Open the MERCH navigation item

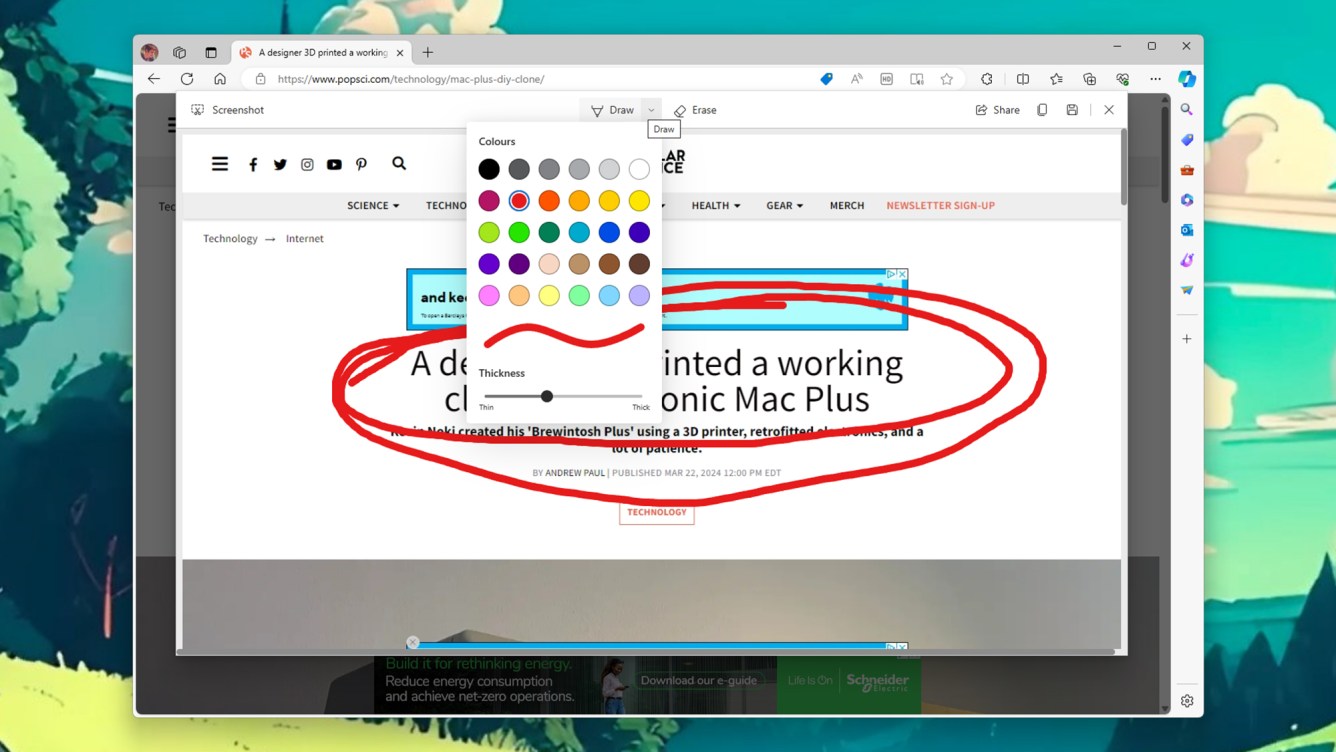click(846, 206)
